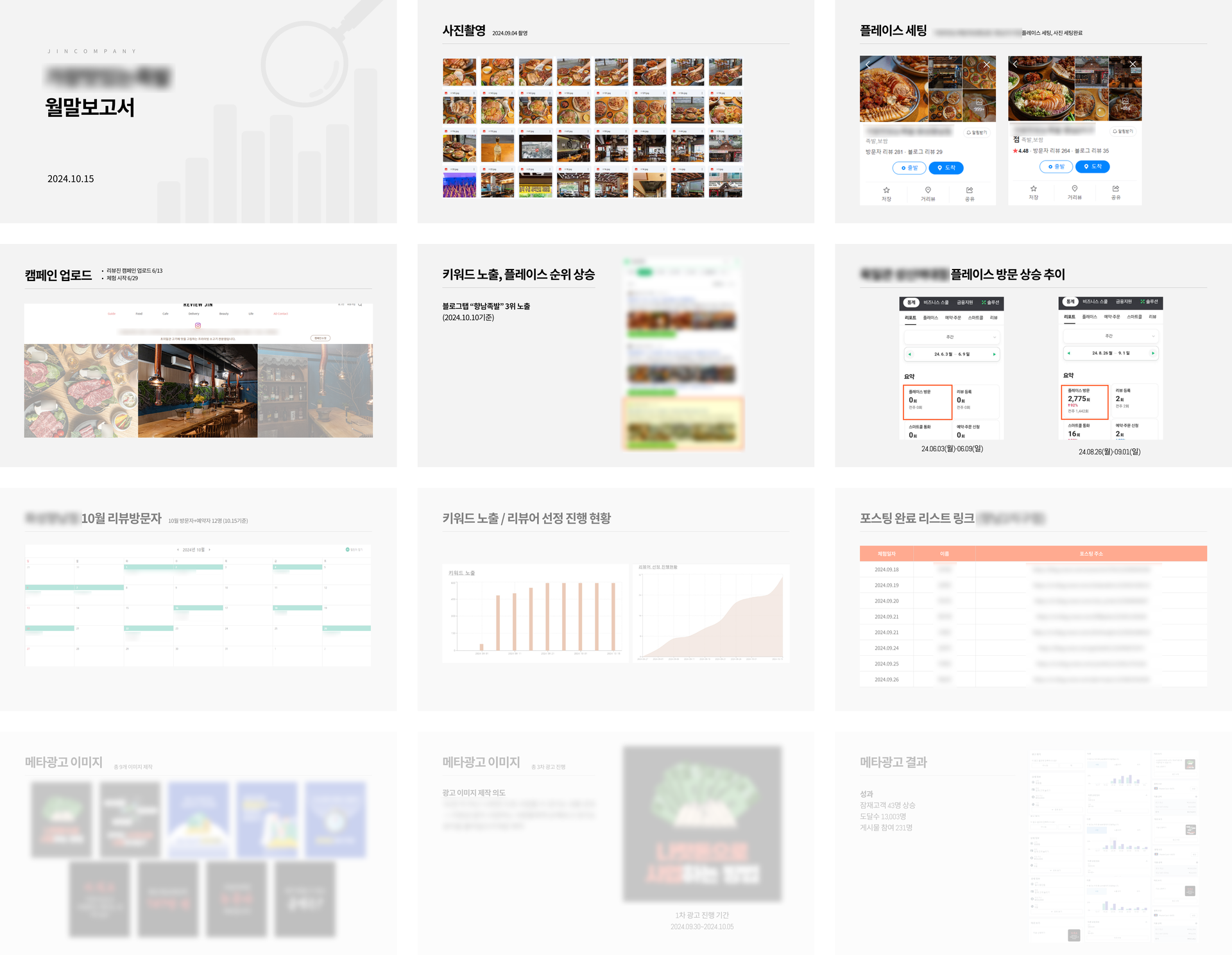Click 알림받기 bell button on left place card

(977, 133)
